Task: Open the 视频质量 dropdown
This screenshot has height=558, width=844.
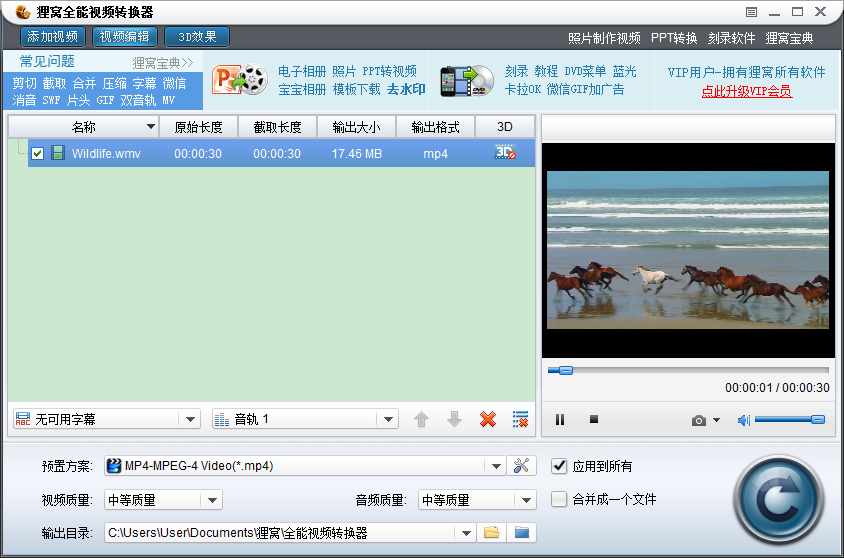Action: pyautogui.click(x=211, y=500)
